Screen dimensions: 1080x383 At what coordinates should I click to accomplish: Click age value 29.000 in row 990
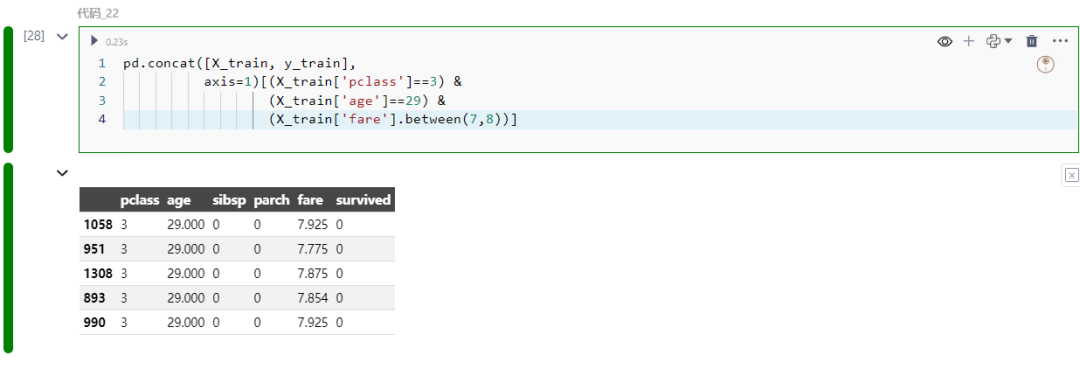tap(186, 322)
